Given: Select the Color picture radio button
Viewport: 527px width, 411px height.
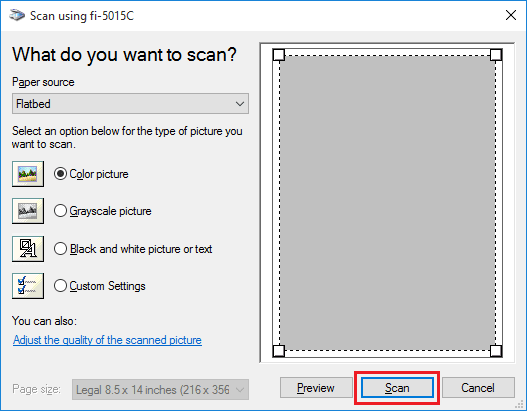Looking at the screenshot, I should (60, 174).
